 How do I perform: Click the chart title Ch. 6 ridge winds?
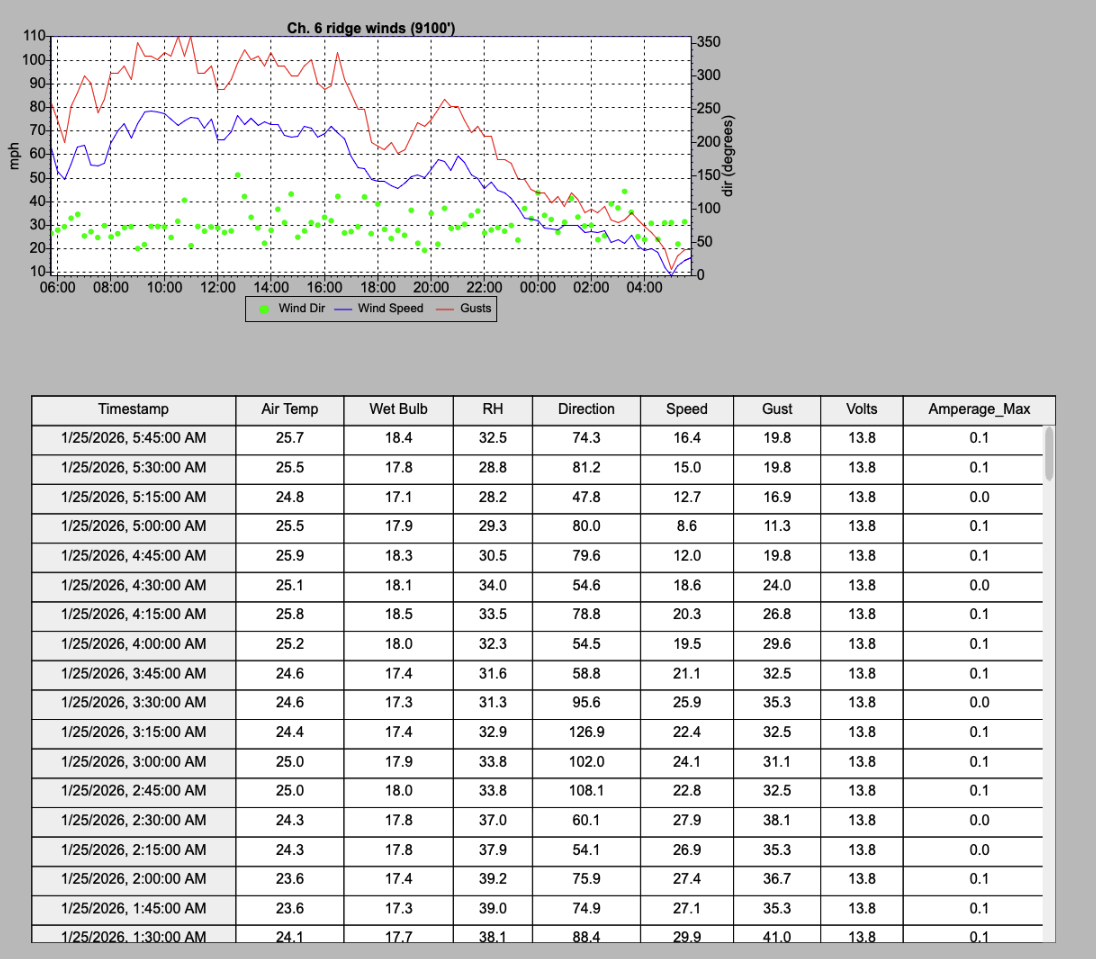point(373,27)
